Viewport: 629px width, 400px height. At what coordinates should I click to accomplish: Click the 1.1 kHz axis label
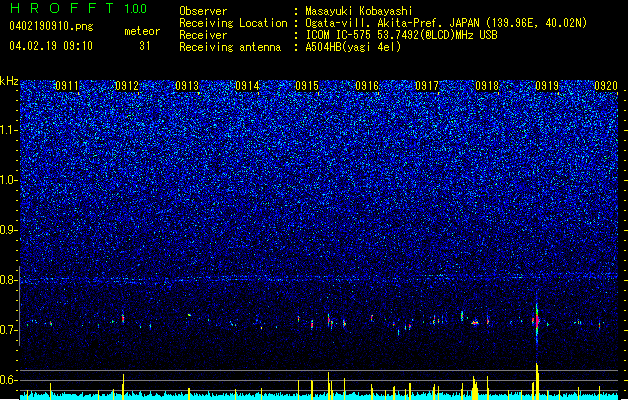click(x=9, y=130)
